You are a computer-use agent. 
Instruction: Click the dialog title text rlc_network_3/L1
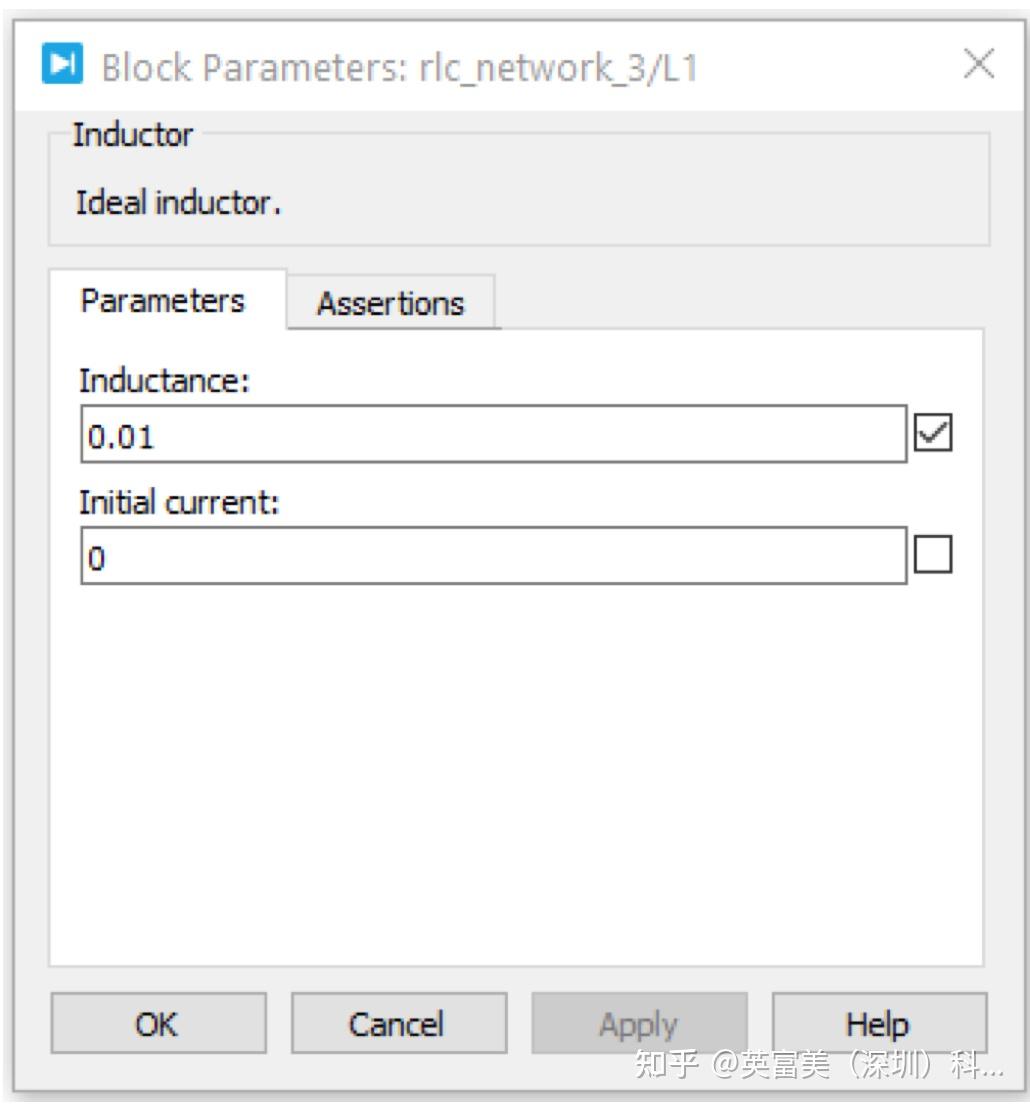point(399,67)
